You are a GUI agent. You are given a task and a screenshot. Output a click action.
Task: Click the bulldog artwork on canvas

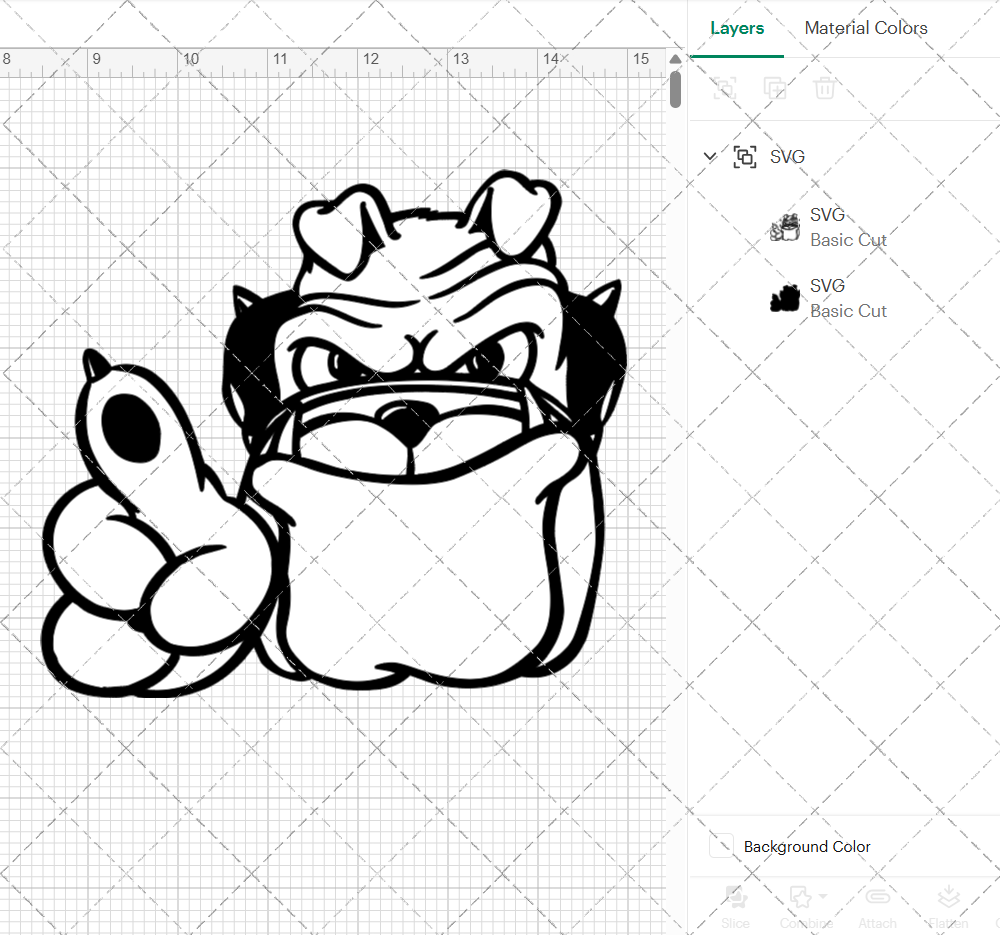[334, 434]
